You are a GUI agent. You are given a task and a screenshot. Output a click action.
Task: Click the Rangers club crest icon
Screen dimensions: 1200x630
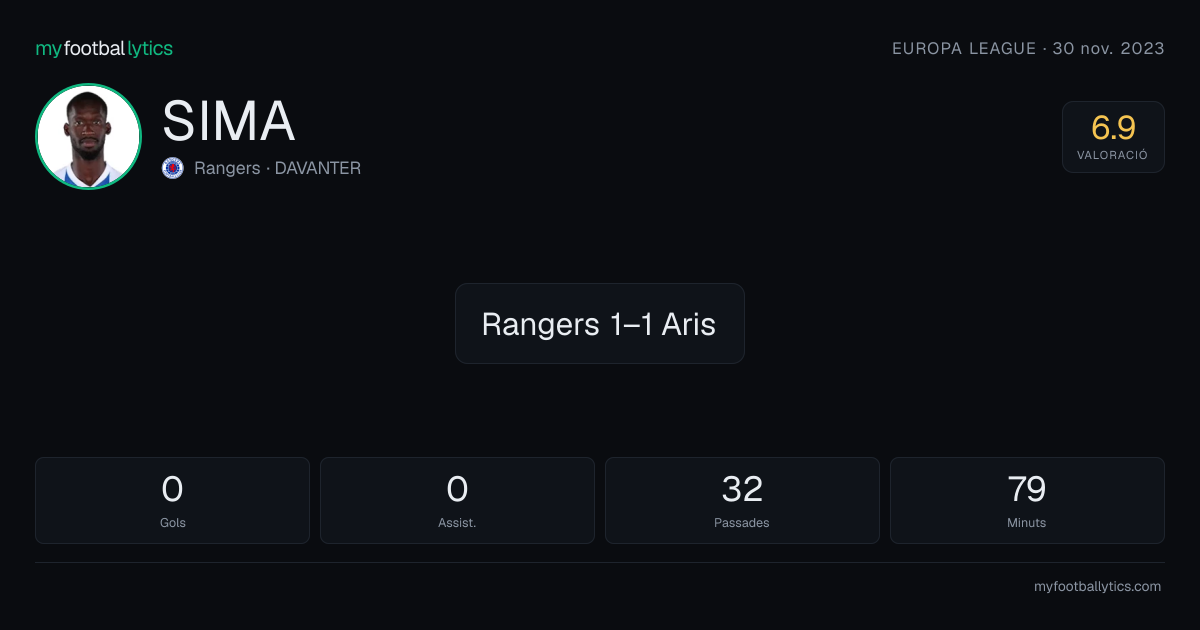pos(173,168)
